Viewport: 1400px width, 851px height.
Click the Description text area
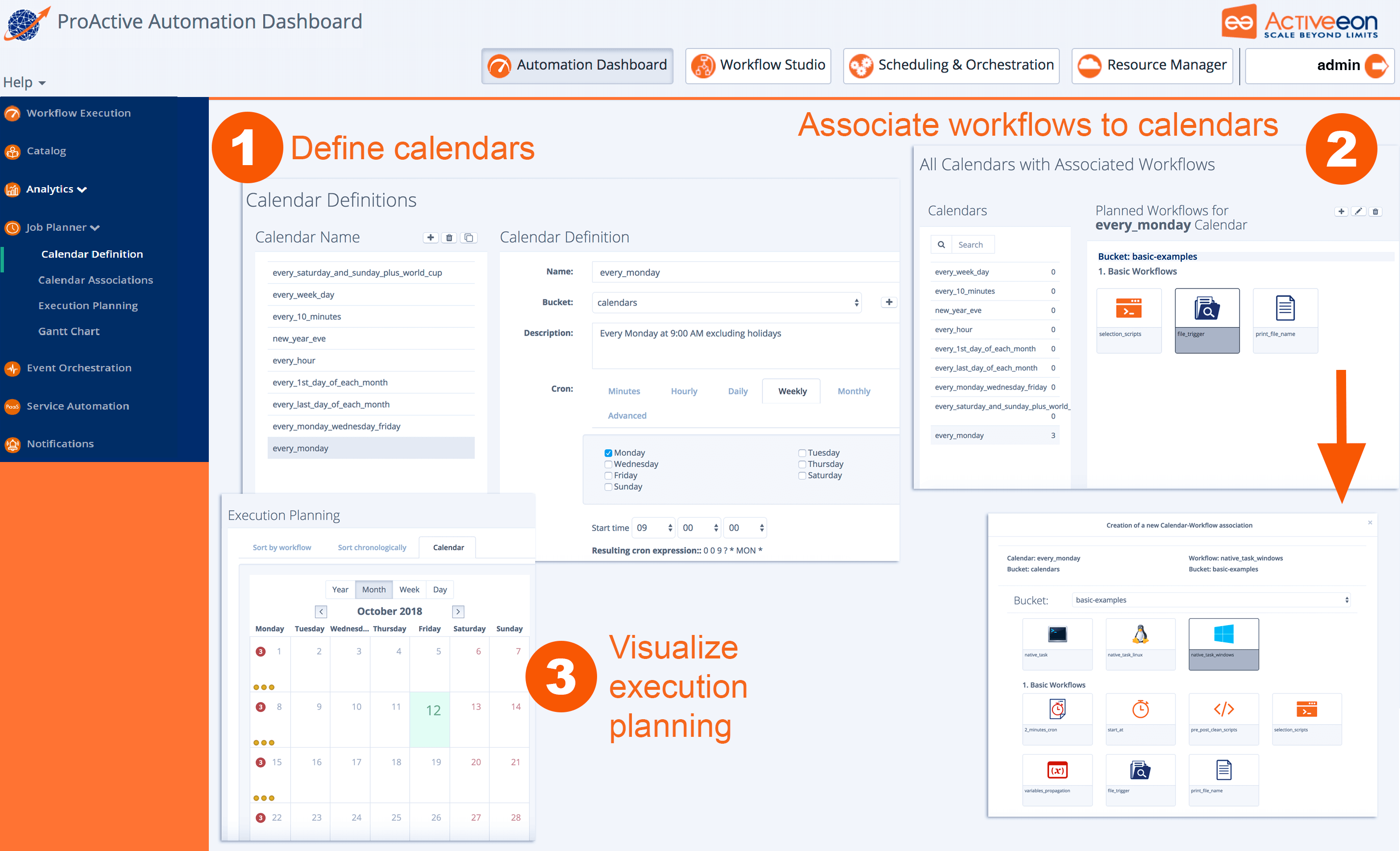[x=745, y=346]
